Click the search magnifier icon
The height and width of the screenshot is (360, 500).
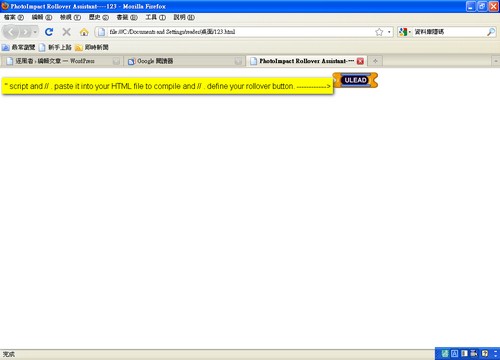click(491, 32)
